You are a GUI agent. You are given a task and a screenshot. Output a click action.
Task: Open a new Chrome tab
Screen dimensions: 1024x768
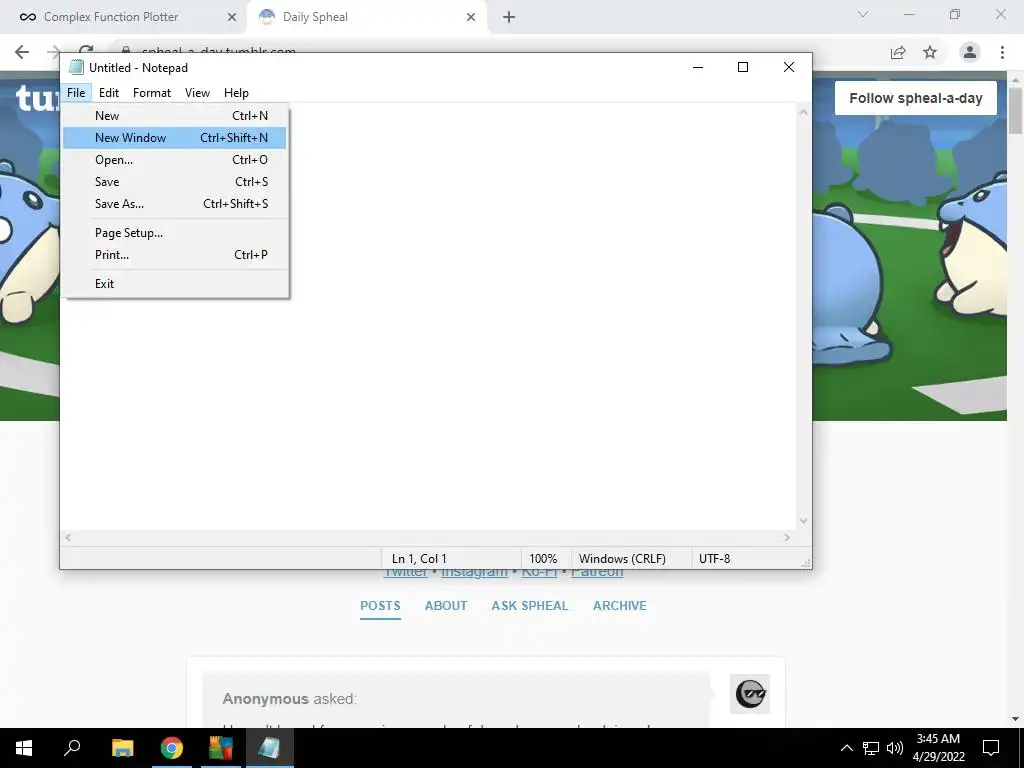509,18
